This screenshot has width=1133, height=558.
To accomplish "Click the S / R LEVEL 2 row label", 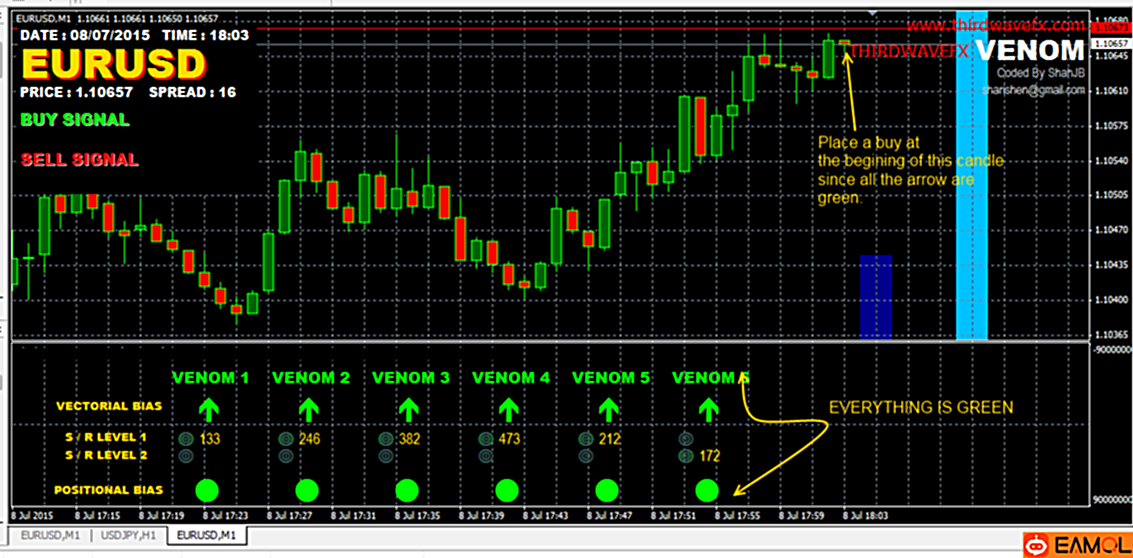I will coord(105,455).
